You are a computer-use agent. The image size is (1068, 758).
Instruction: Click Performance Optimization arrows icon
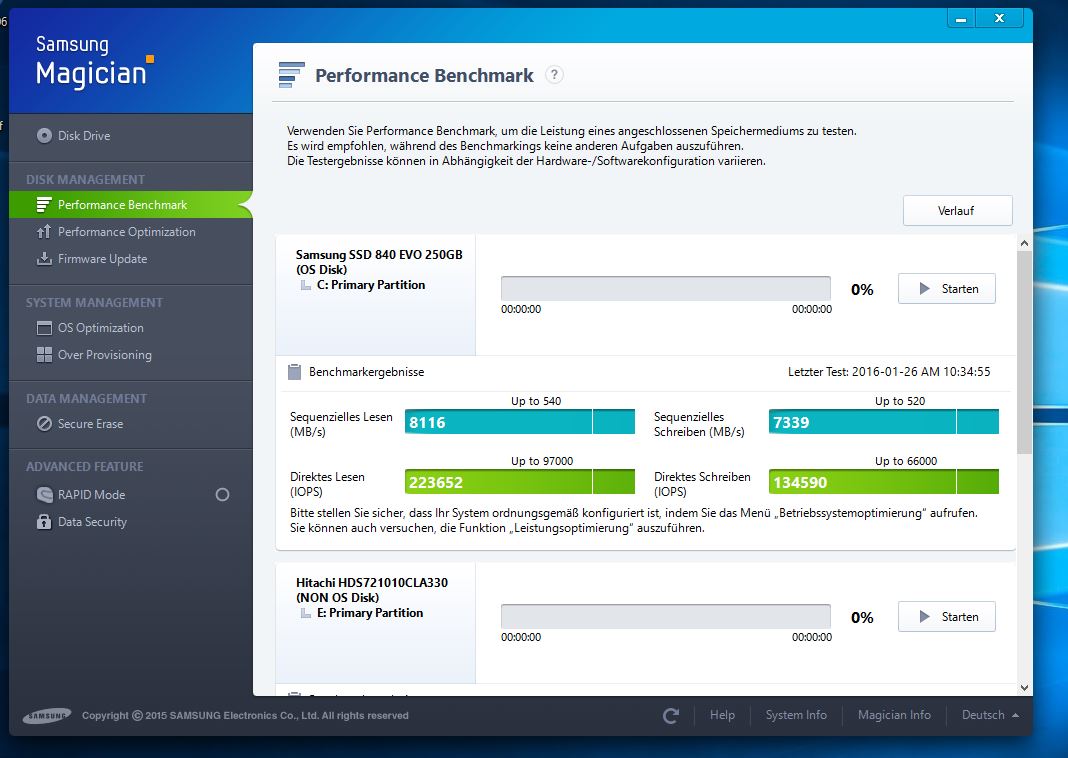[44, 232]
